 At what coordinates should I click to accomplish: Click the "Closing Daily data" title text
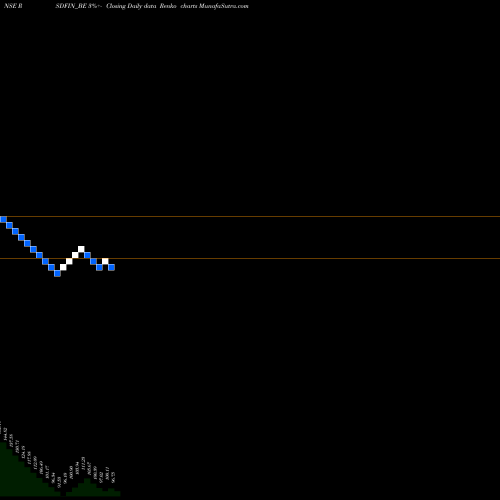(131, 6)
